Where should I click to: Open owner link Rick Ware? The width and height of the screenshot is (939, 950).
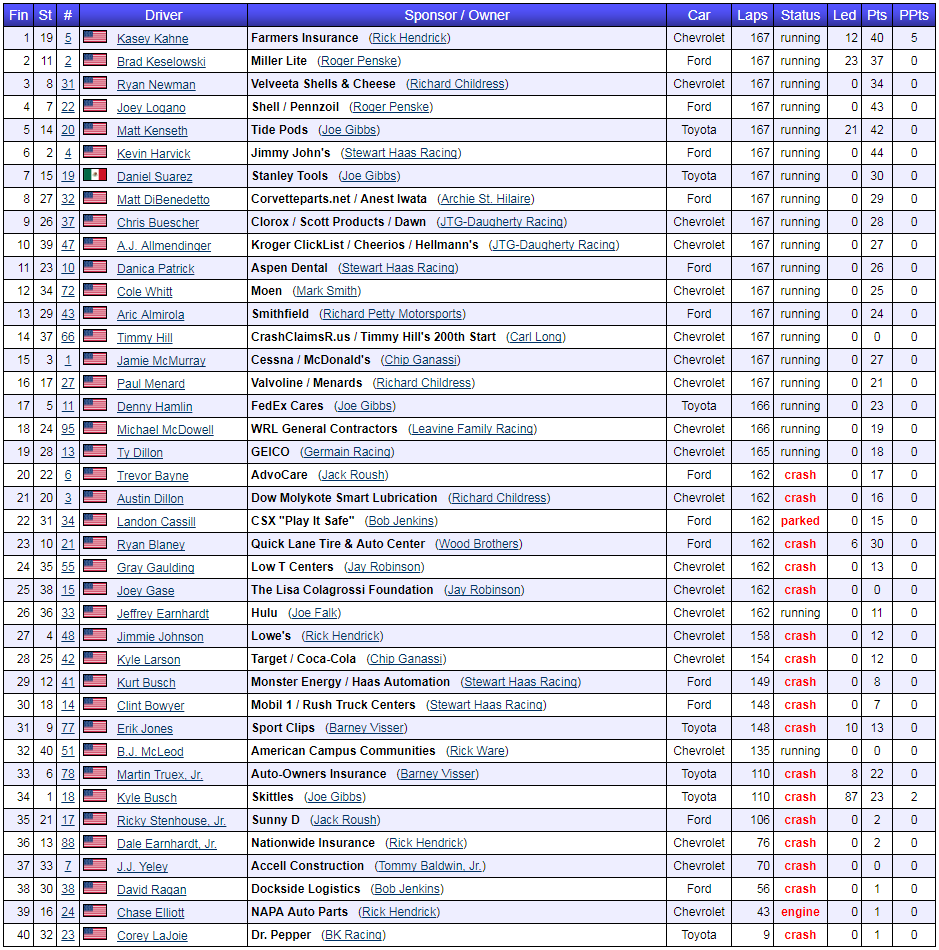(477, 751)
